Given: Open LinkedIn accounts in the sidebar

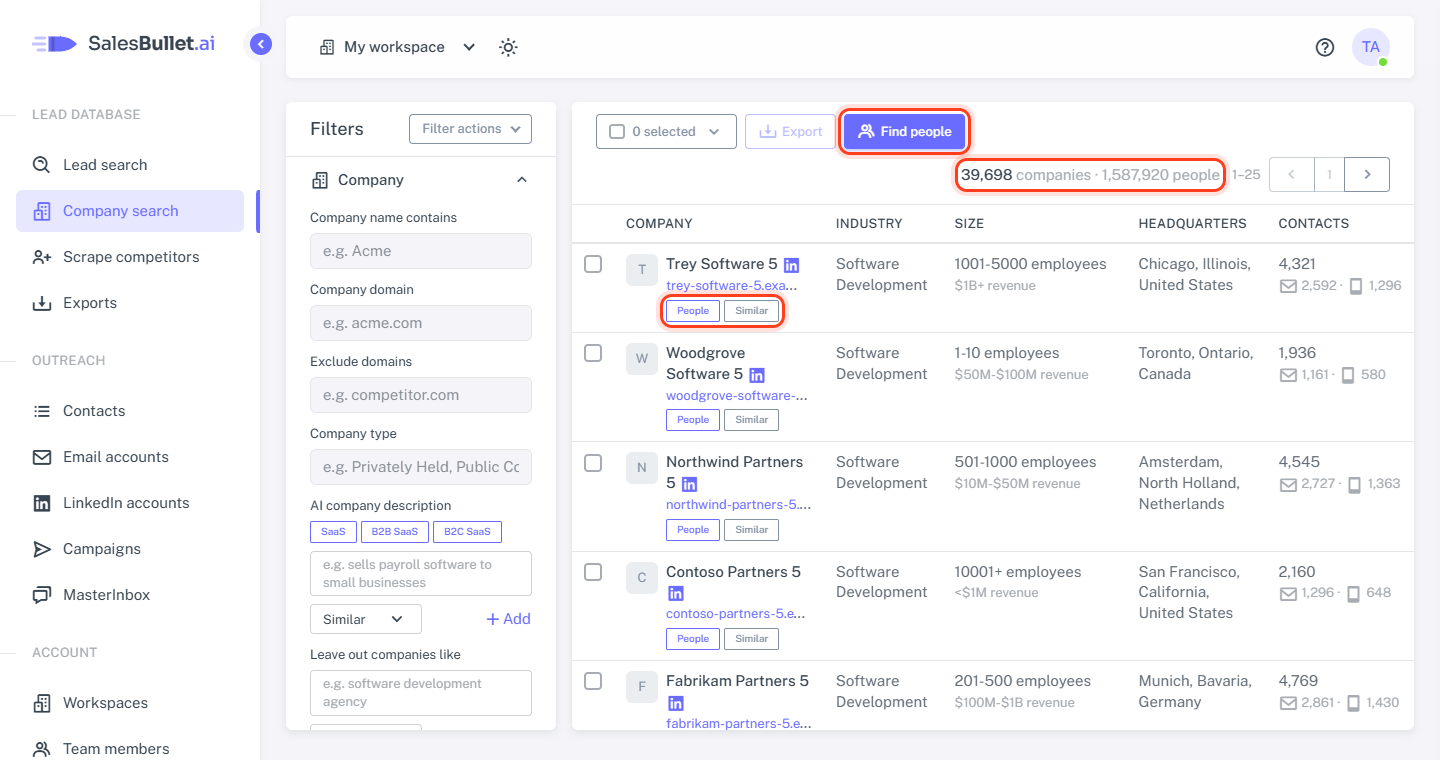Looking at the screenshot, I should pos(130,503).
